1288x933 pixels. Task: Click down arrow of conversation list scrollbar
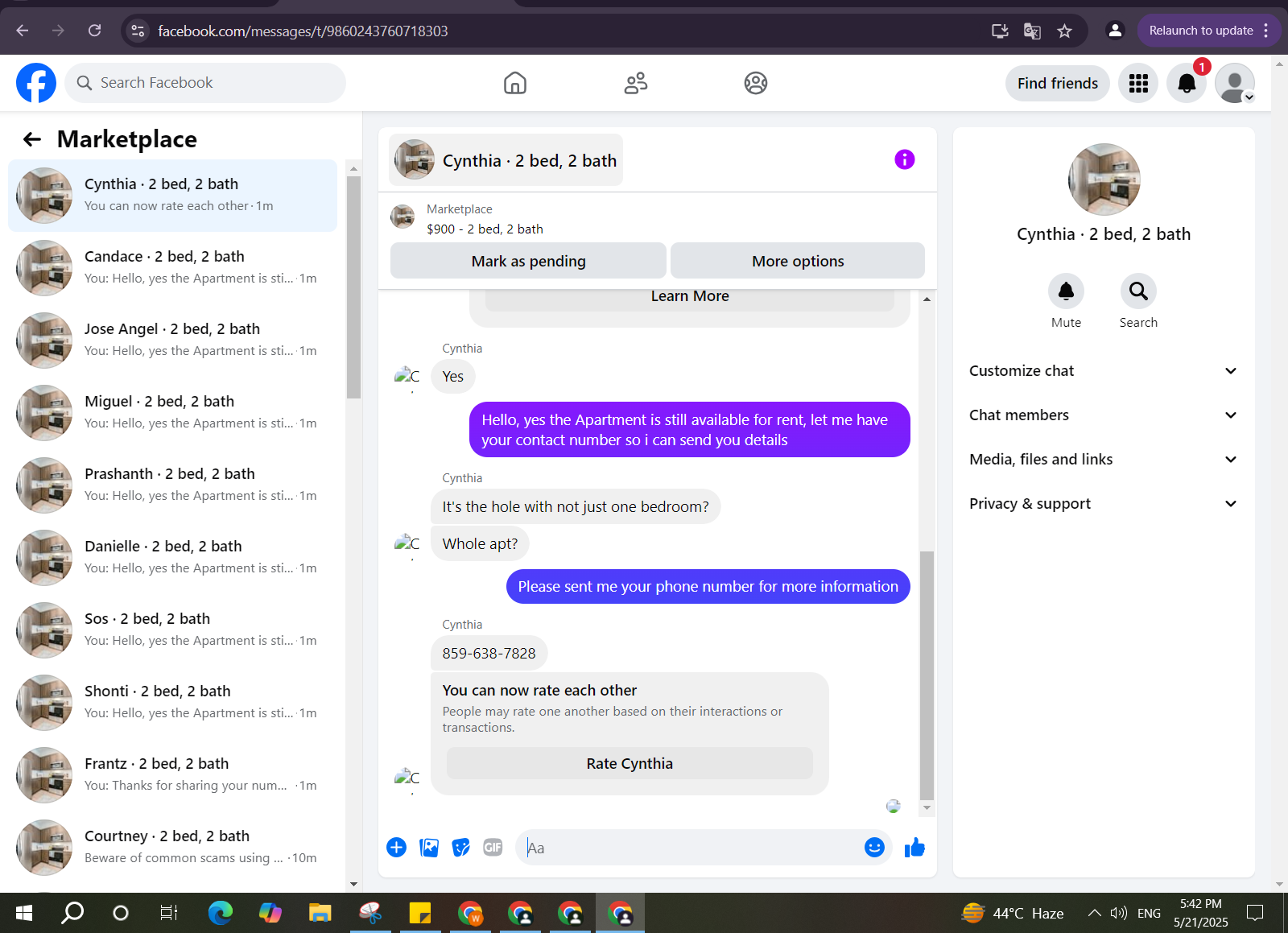pos(353,884)
